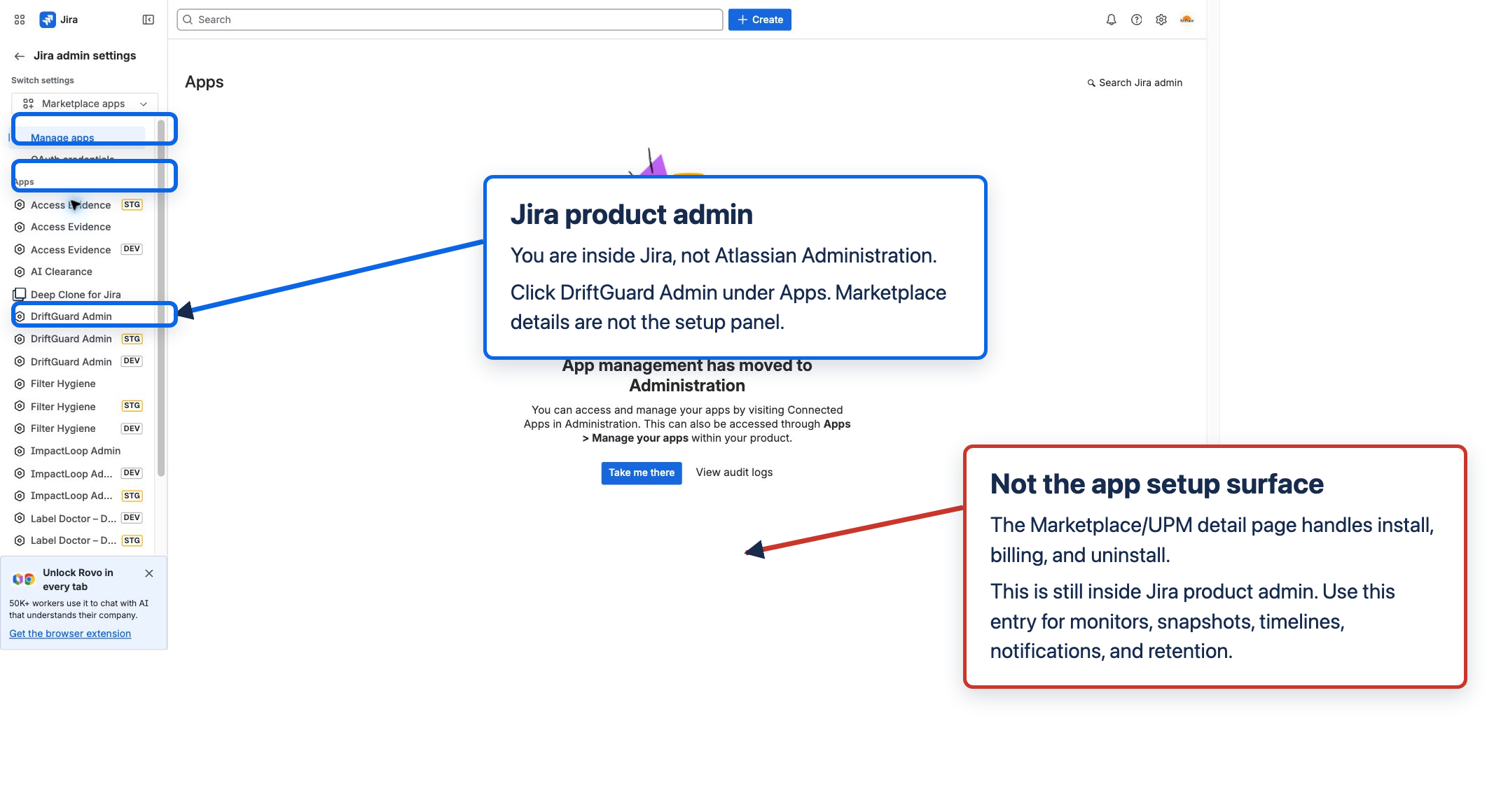This screenshot has width=1508, height=812.
Task: Click the Deep Clone for Jira icon
Action: click(20, 295)
